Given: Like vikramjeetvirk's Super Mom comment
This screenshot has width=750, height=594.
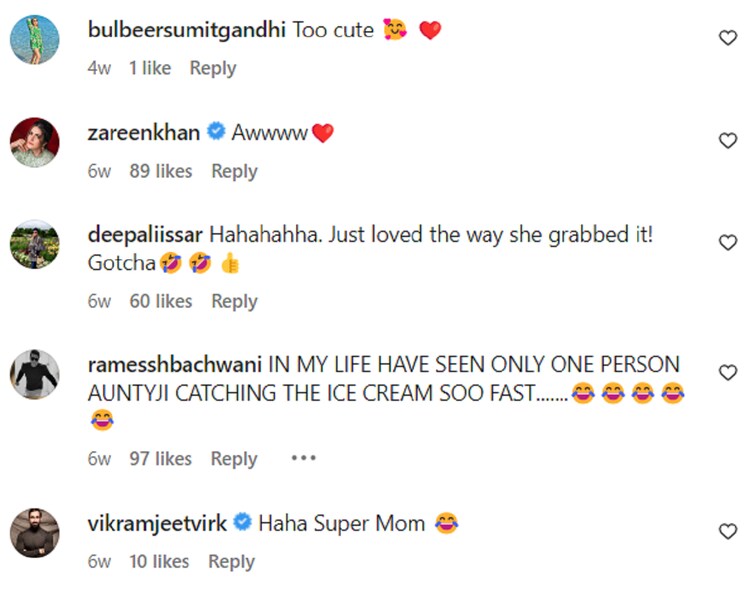Looking at the screenshot, I should pyautogui.click(x=728, y=532).
